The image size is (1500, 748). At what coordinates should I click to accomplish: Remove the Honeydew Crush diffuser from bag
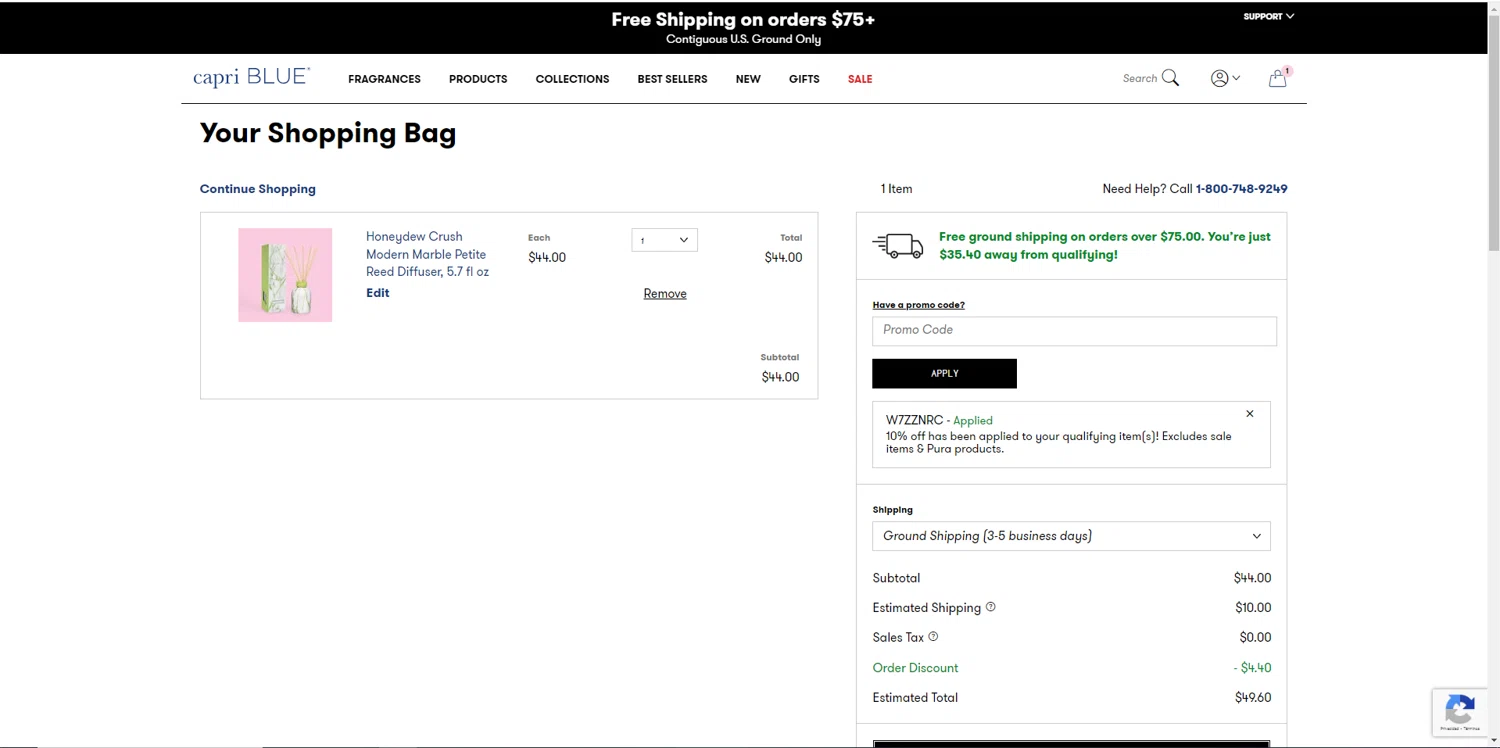tap(665, 294)
